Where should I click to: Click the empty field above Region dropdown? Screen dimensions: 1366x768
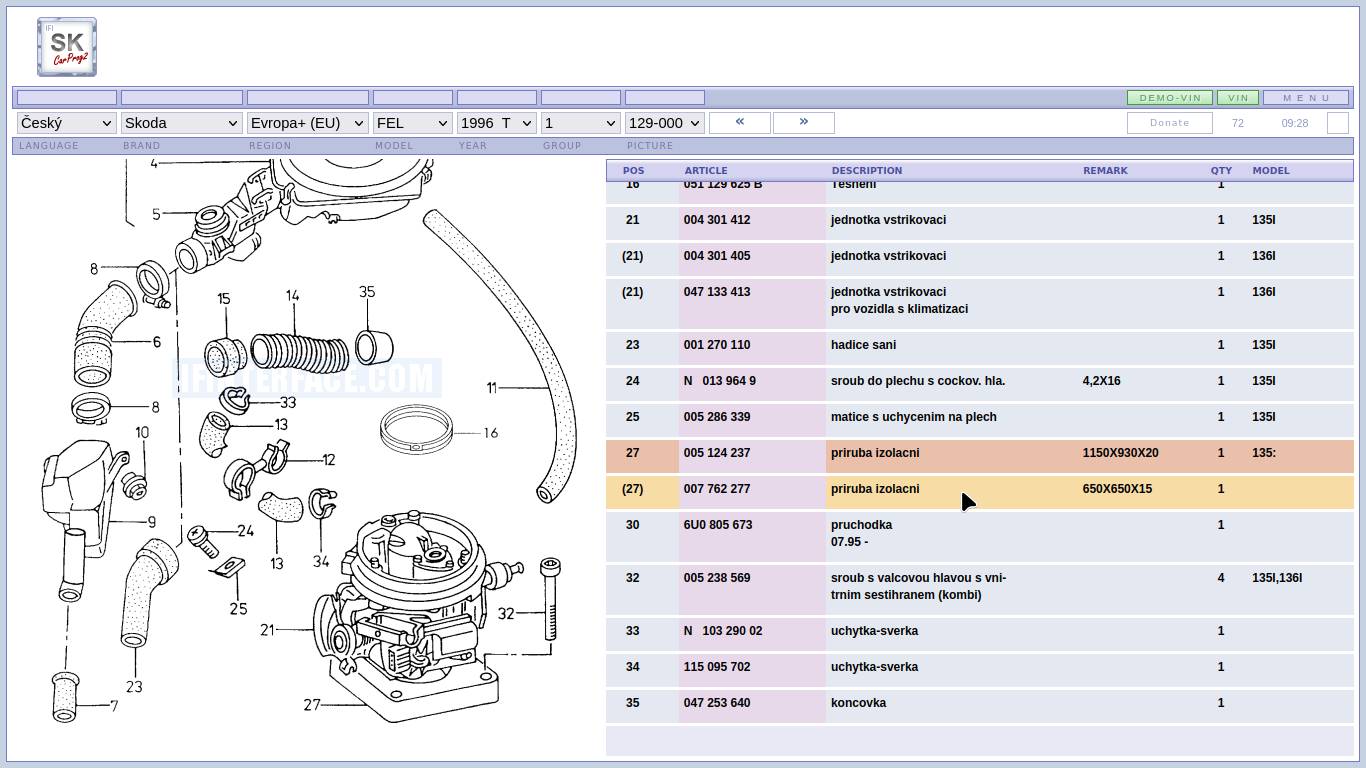pyautogui.click(x=308, y=98)
